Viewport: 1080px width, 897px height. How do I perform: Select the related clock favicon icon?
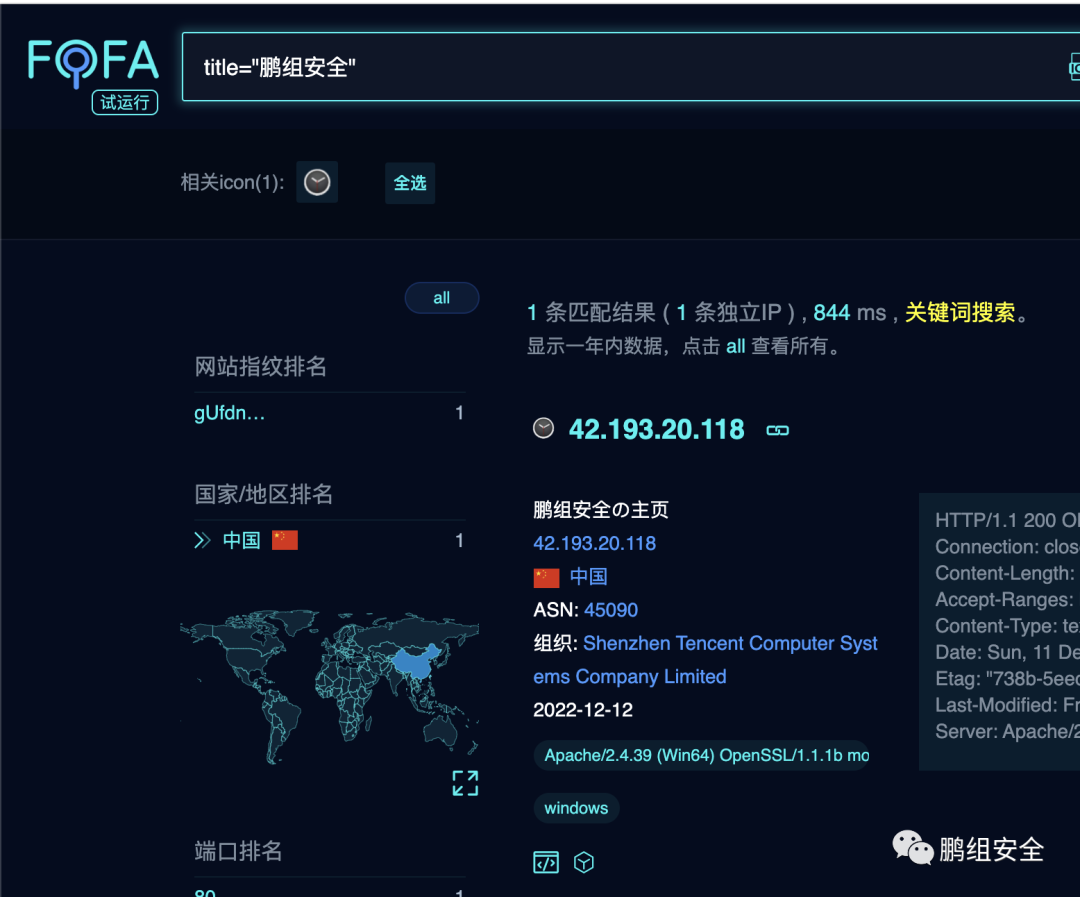(x=317, y=182)
